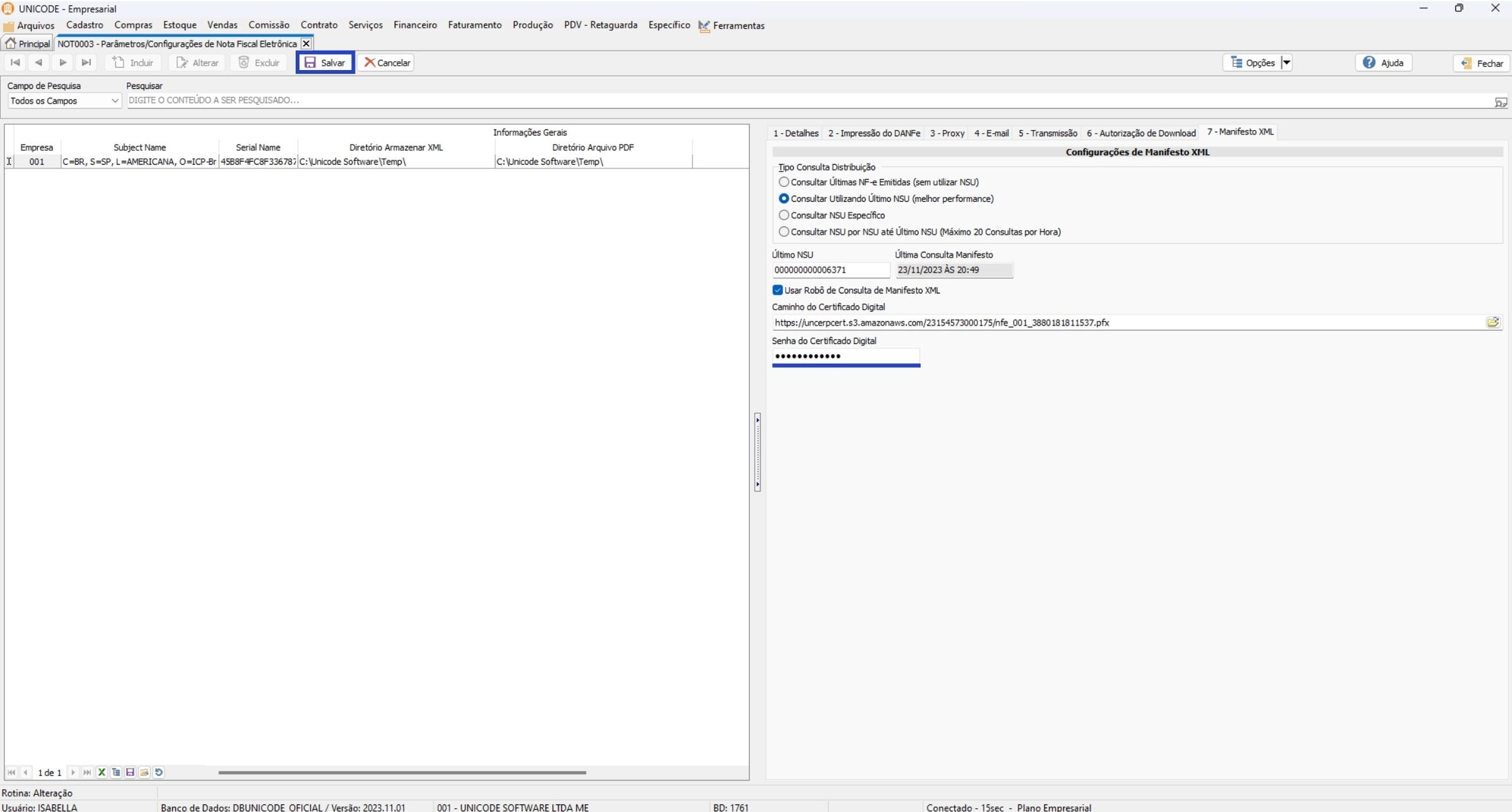Viewport: 1512px width, 812px height.
Task: Uncheck Usar Robô de Consulta de Manifesto XML
Action: click(777, 290)
